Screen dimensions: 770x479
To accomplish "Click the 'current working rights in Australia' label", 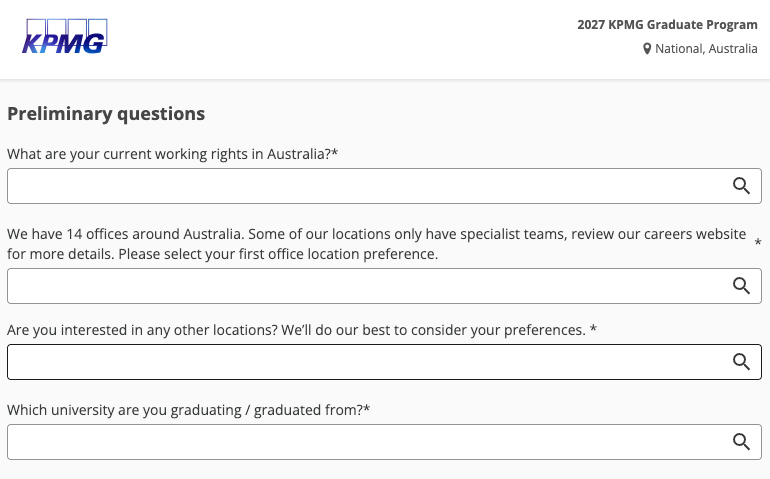I will [168, 154].
